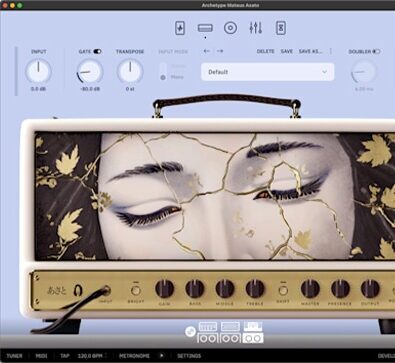Flip the Bright switch on the amp
Image resolution: width=395 pixels, height=363 pixels.
coord(136,290)
